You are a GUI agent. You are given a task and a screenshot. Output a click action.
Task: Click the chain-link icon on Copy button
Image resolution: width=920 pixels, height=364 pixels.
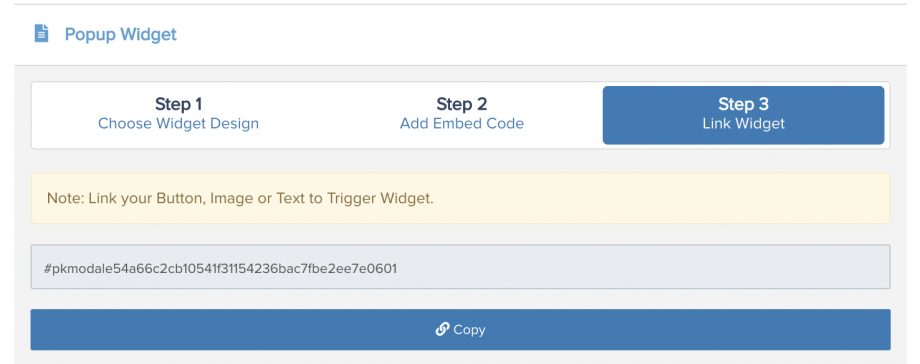pos(442,329)
